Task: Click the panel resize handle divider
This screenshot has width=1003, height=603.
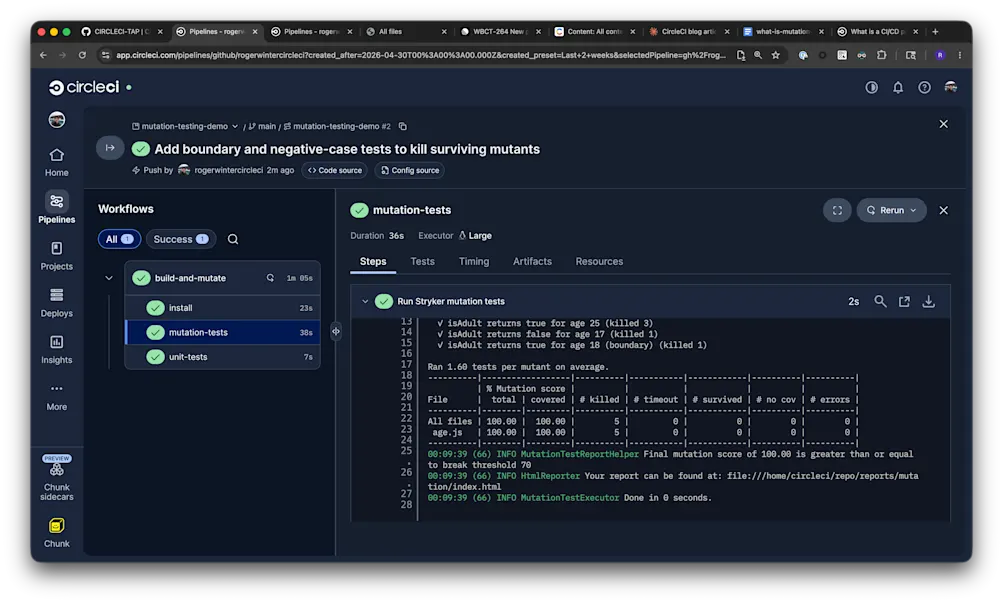Action: 336,331
